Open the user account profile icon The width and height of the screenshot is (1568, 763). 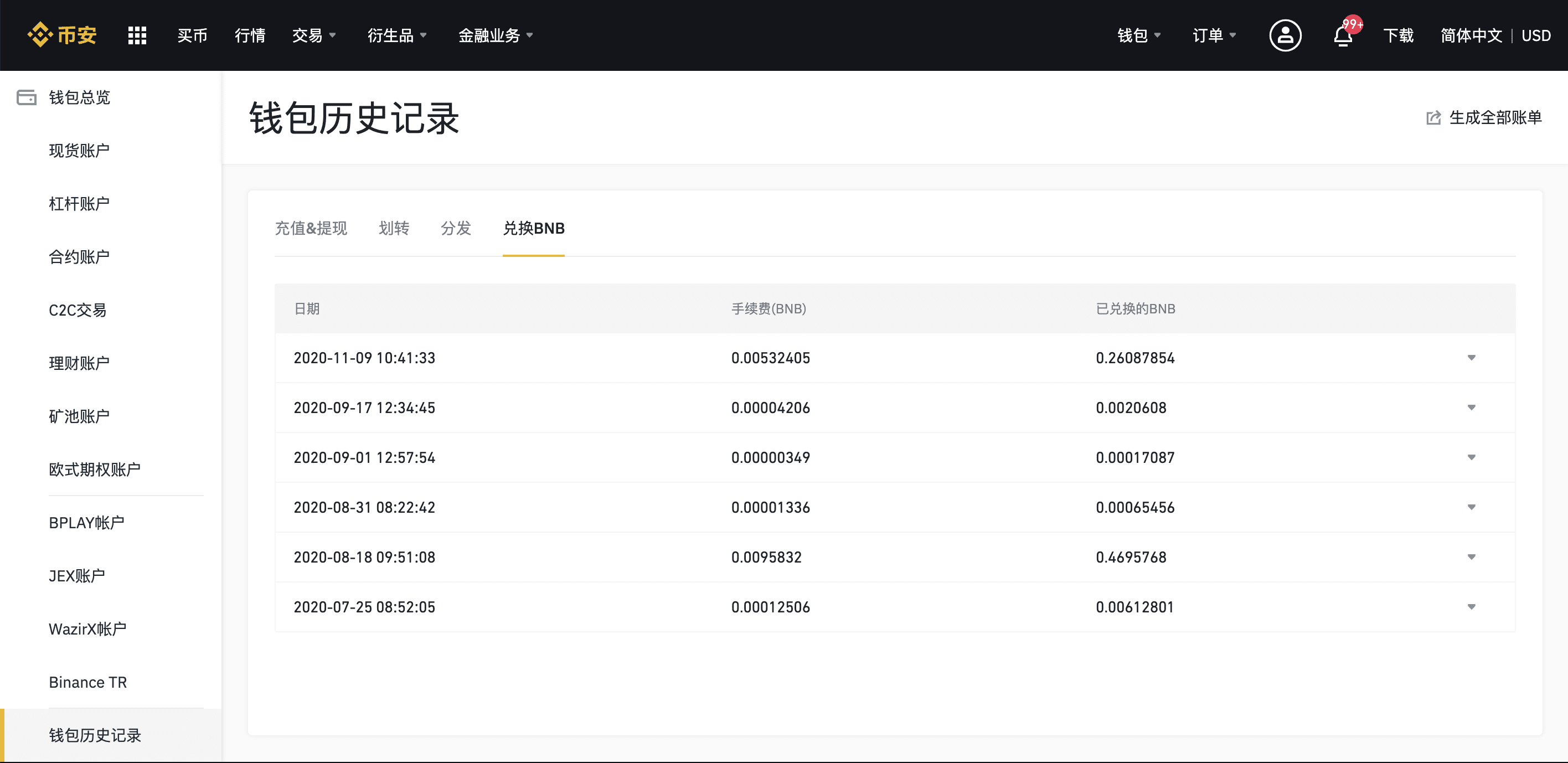(x=1285, y=35)
